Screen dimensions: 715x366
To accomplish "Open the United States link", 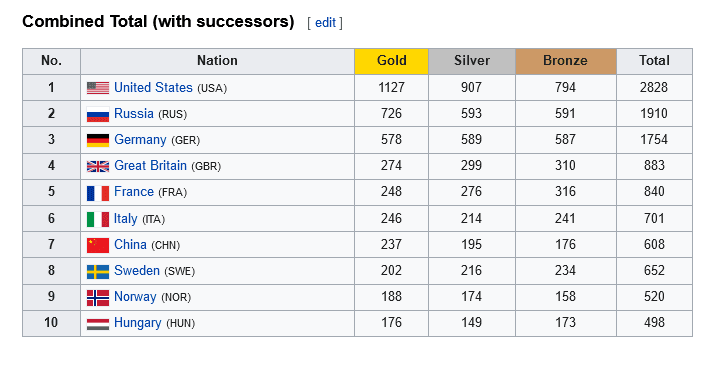I will tap(153, 88).
